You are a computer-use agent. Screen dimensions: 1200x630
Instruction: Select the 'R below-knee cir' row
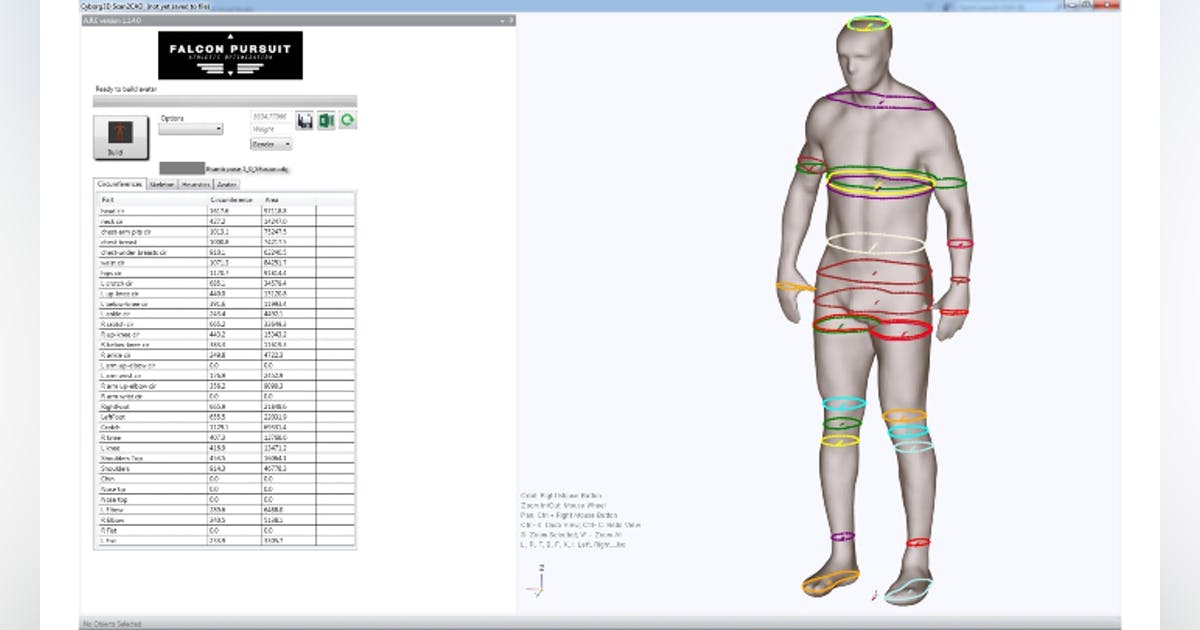point(225,345)
